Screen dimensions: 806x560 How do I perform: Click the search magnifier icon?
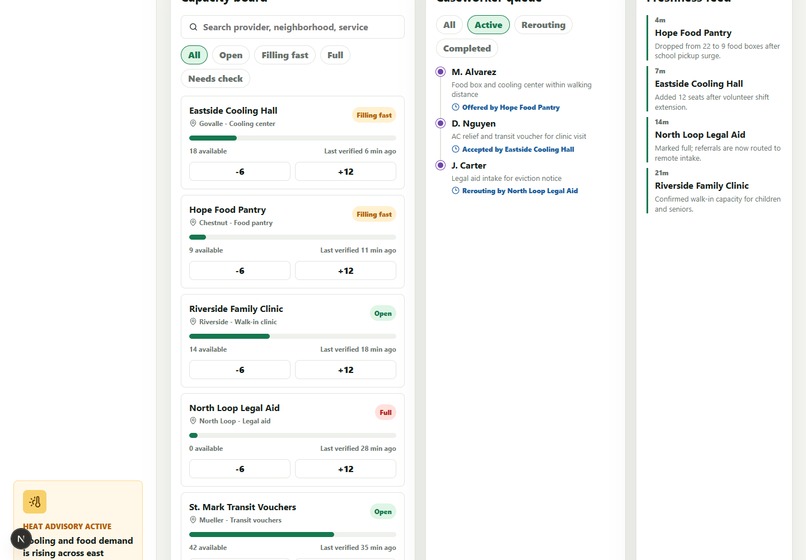(193, 27)
